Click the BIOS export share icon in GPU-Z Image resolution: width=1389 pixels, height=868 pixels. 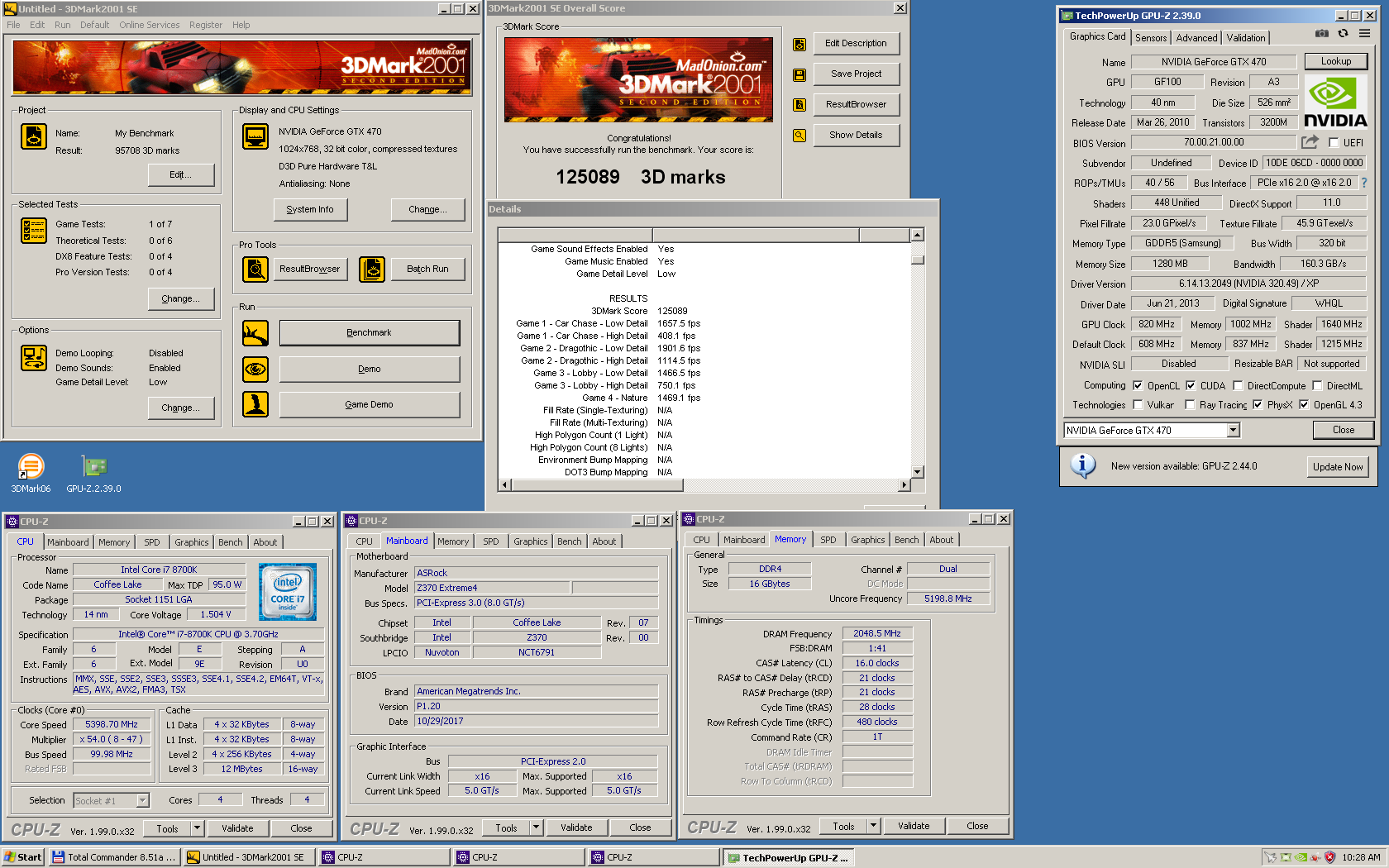point(1310,142)
